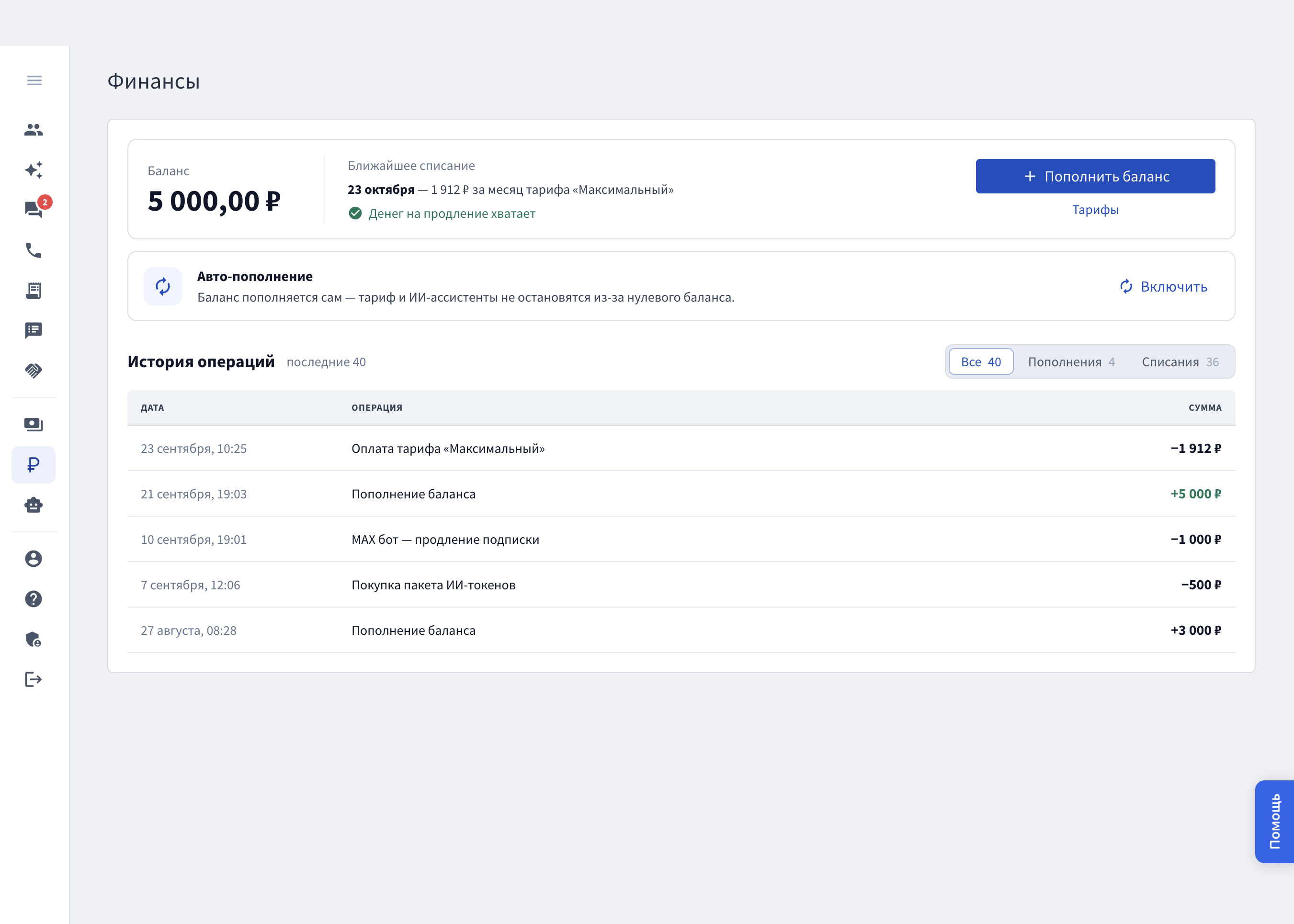Click the 27 августа, 08:28 date
The height and width of the screenshot is (924, 1294).
188,631
